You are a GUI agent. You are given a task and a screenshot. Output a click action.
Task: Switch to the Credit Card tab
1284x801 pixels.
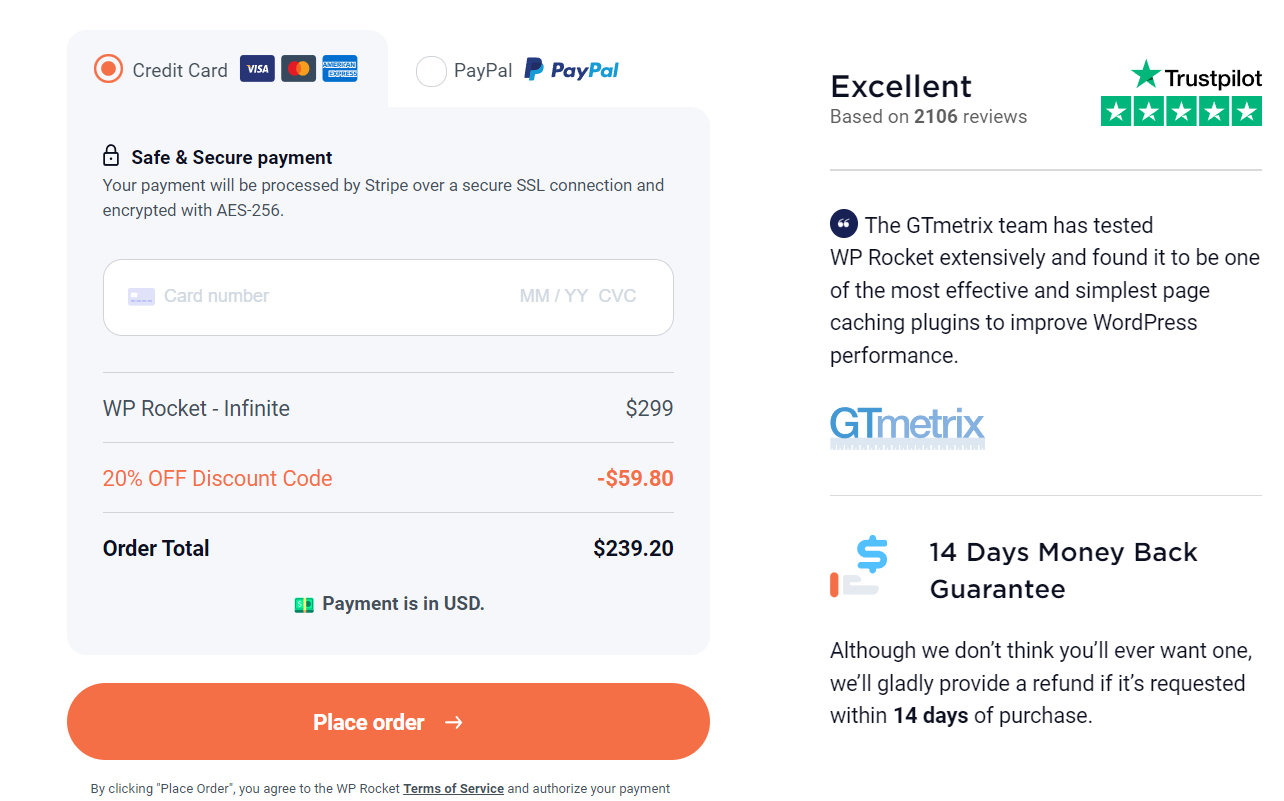coord(180,69)
